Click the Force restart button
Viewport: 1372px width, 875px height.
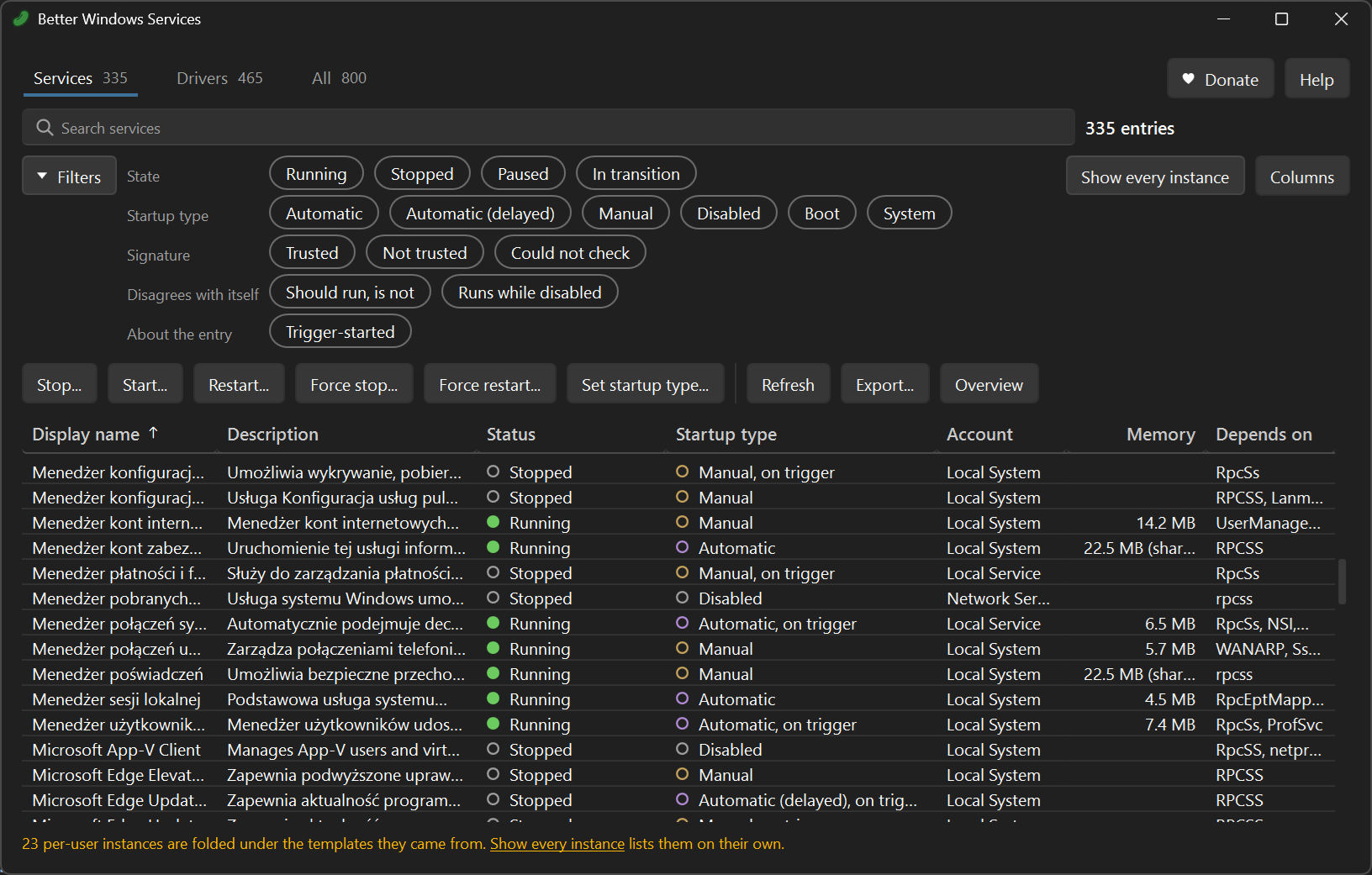point(489,385)
